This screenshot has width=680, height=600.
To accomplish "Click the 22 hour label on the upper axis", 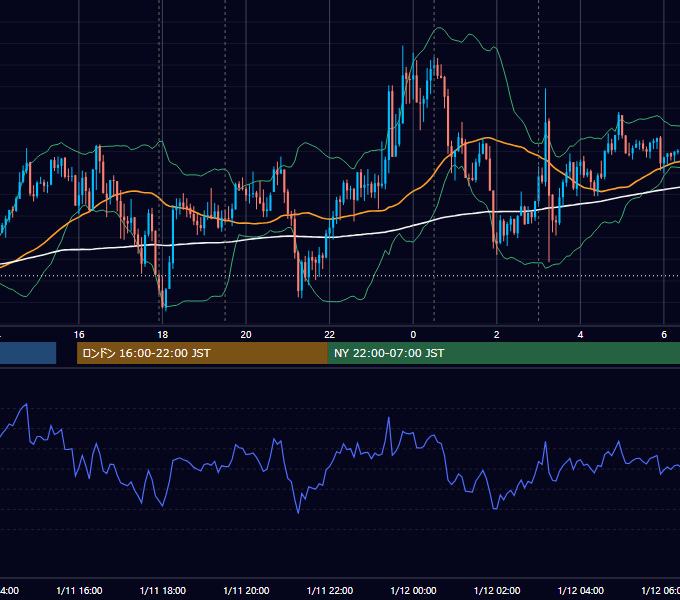I will pyautogui.click(x=330, y=335).
